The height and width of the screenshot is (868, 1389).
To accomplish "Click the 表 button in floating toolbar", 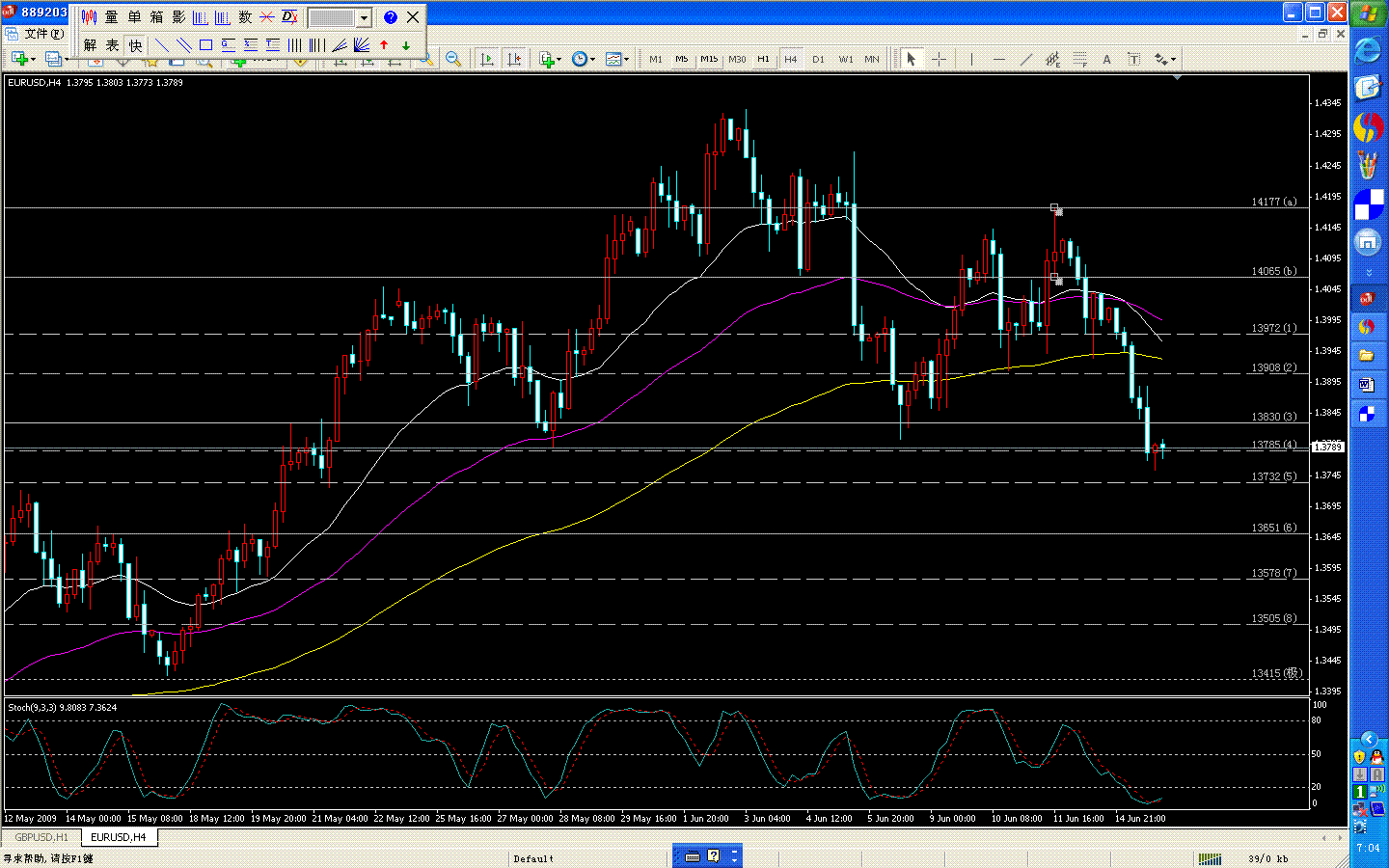I will [112, 45].
